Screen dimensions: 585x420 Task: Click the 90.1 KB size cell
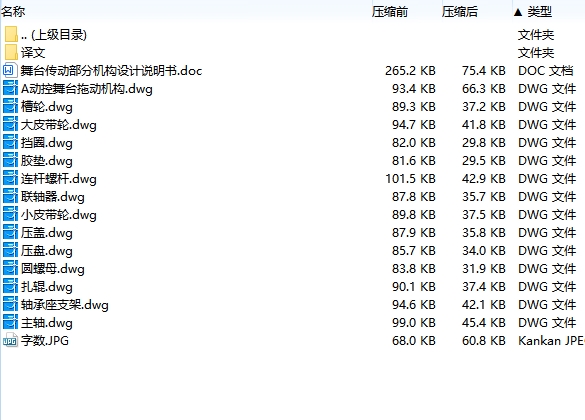(x=414, y=287)
